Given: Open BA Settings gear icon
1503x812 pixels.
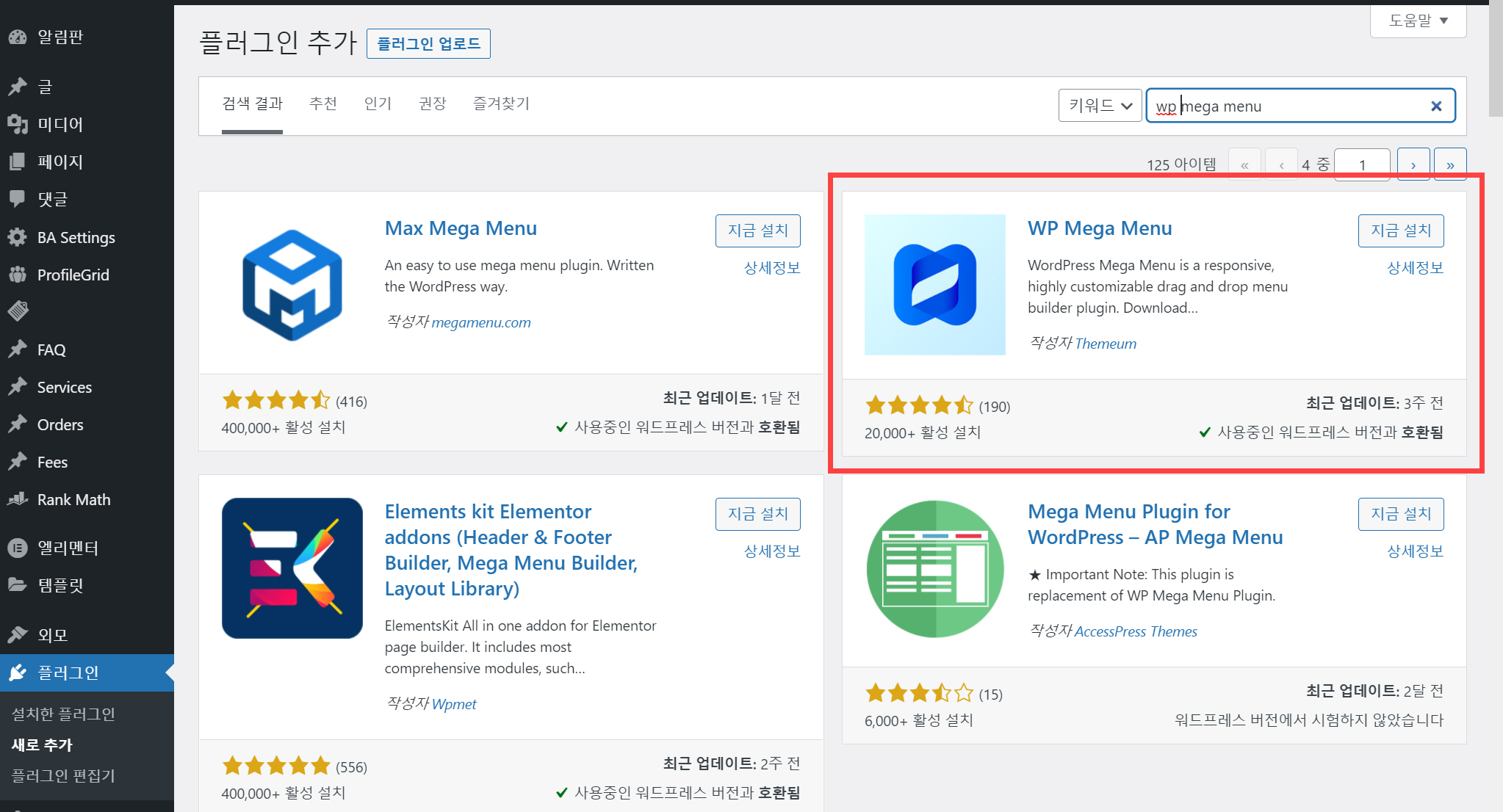Looking at the screenshot, I should (18, 237).
